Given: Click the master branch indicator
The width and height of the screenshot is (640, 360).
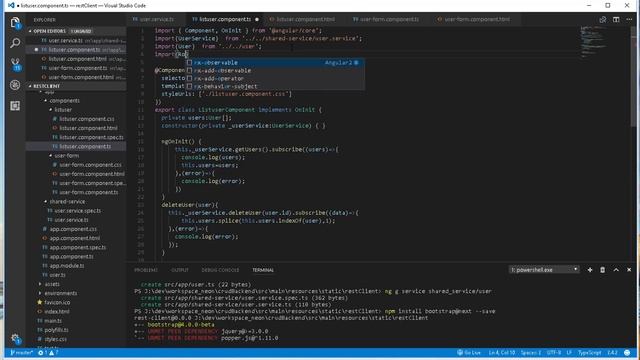Looking at the screenshot, I should pyautogui.click(x=22, y=353).
